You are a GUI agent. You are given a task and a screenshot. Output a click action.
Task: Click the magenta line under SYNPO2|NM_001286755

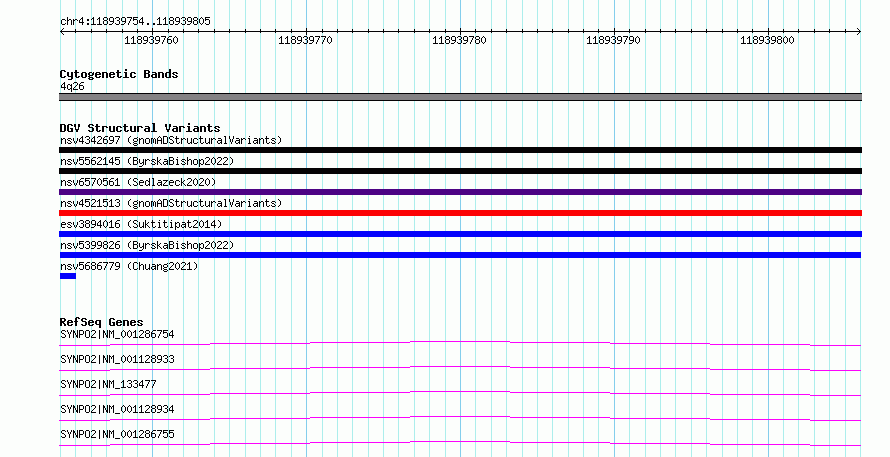(460, 443)
